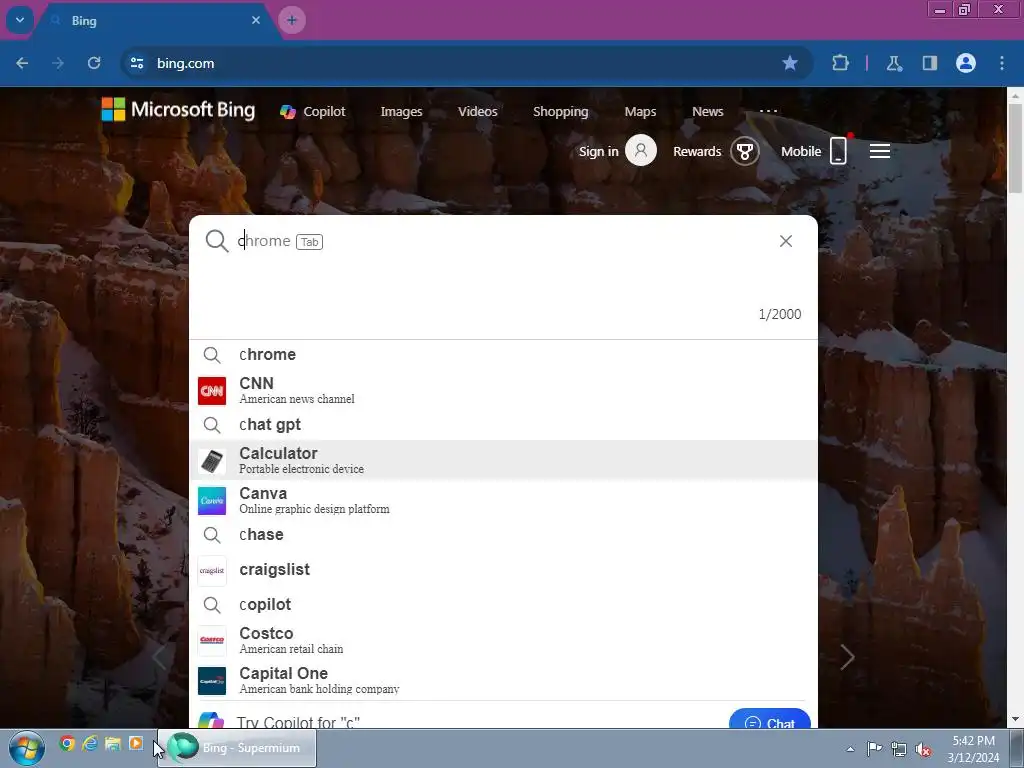Click the page vertical scrollbar thumb
The image size is (1024, 768).
(1015, 148)
